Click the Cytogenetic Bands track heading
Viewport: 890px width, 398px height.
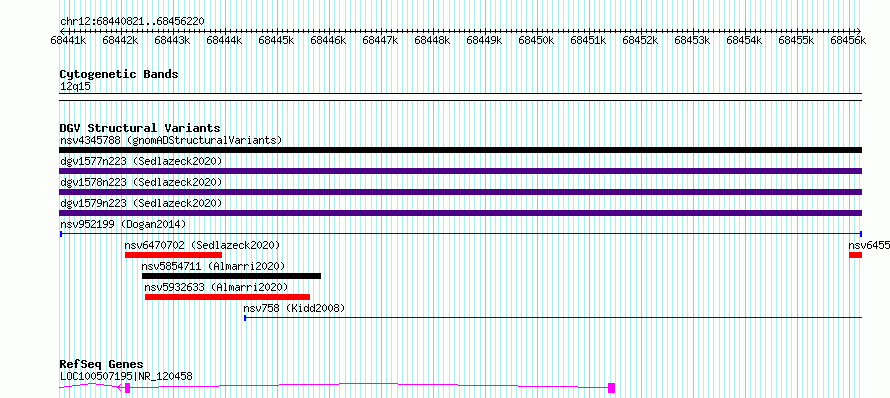[x=119, y=74]
